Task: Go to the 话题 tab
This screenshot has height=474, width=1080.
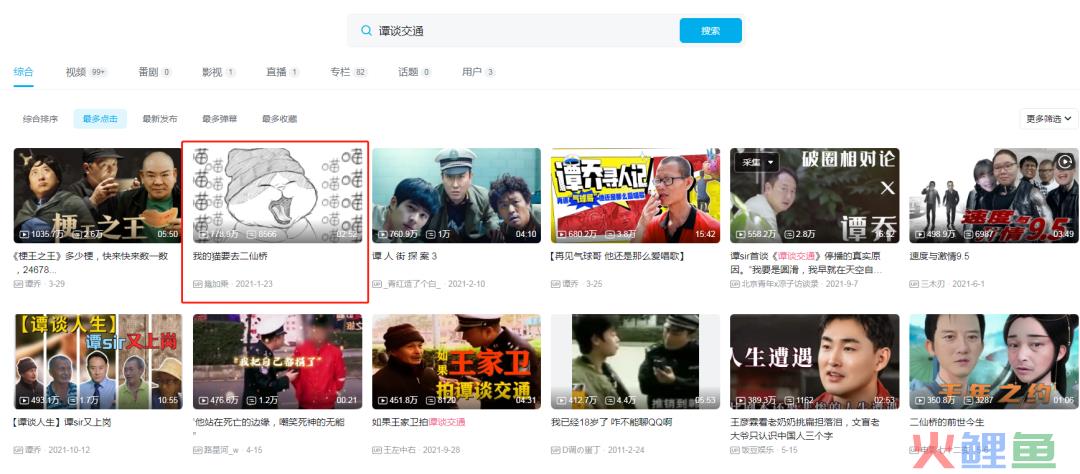Action: coord(415,72)
